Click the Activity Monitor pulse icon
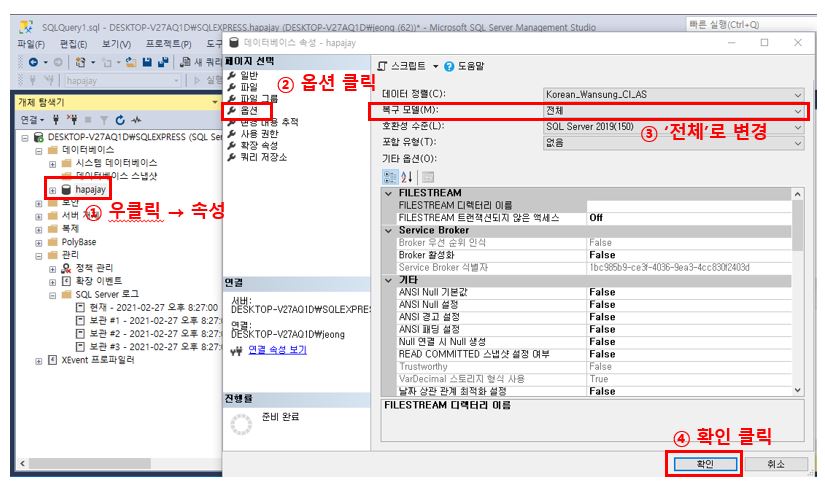Viewport: 825px width, 482px height. point(136,120)
